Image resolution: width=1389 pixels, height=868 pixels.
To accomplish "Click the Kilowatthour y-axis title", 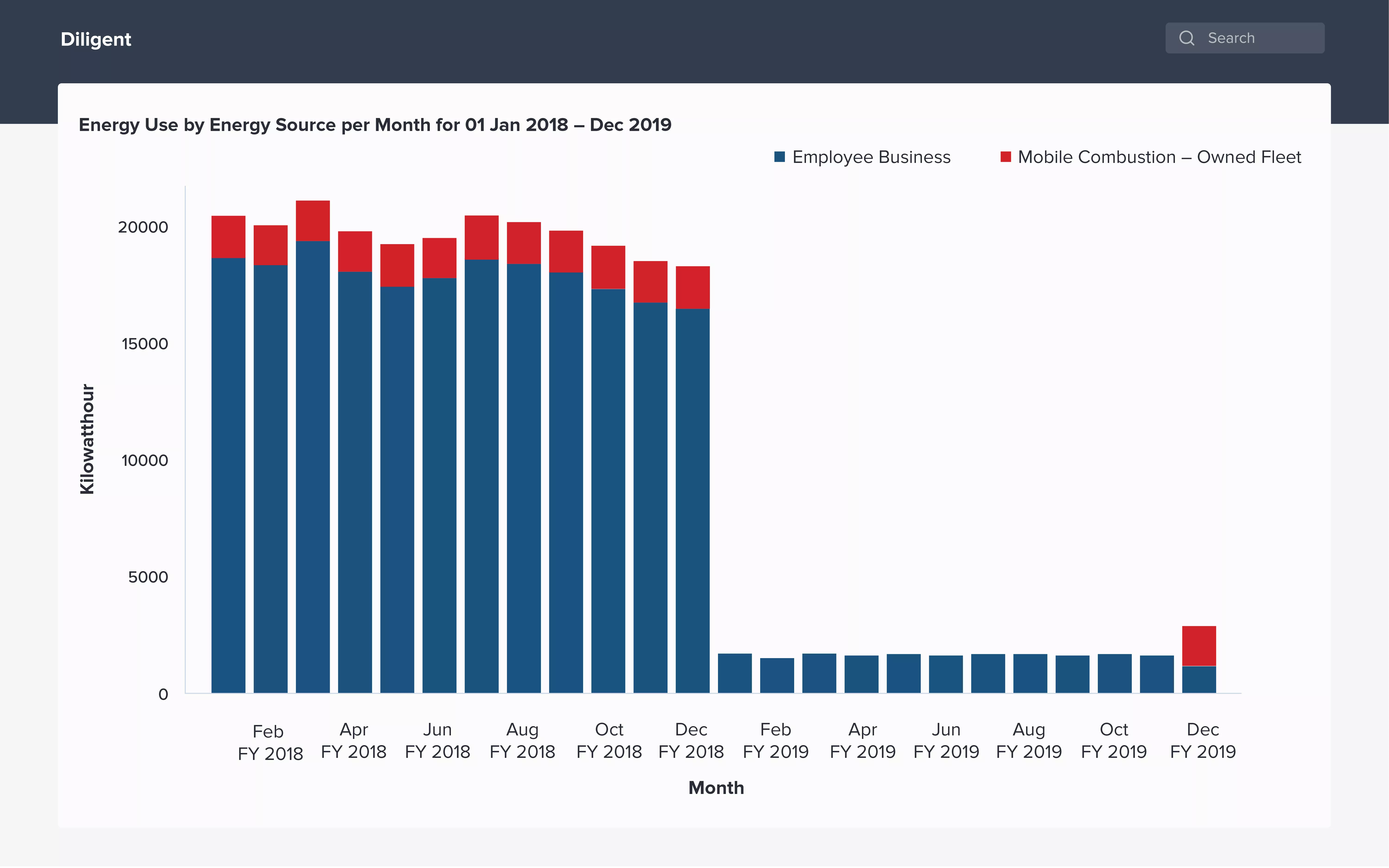I will (x=87, y=439).
